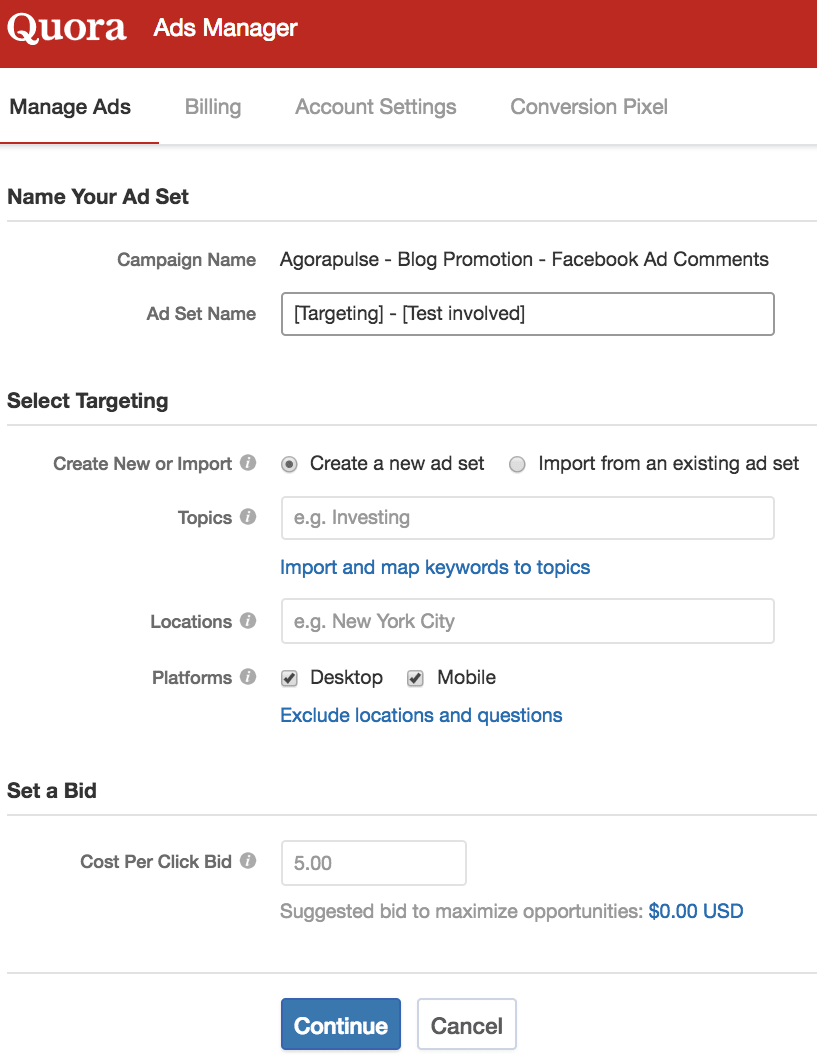Click info icon next to Topics label

point(248,517)
